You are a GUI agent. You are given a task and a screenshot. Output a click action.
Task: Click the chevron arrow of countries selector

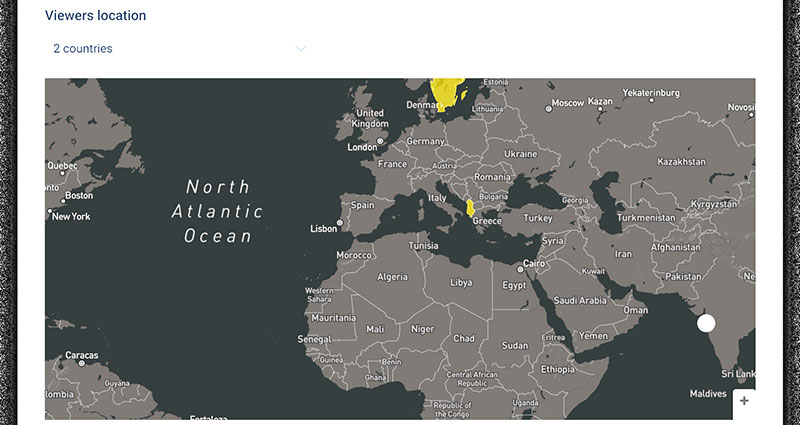pyautogui.click(x=300, y=48)
